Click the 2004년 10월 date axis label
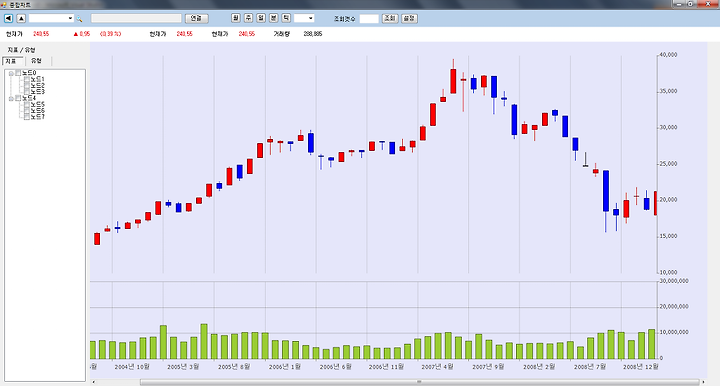The image size is (720, 386). [x=132, y=367]
